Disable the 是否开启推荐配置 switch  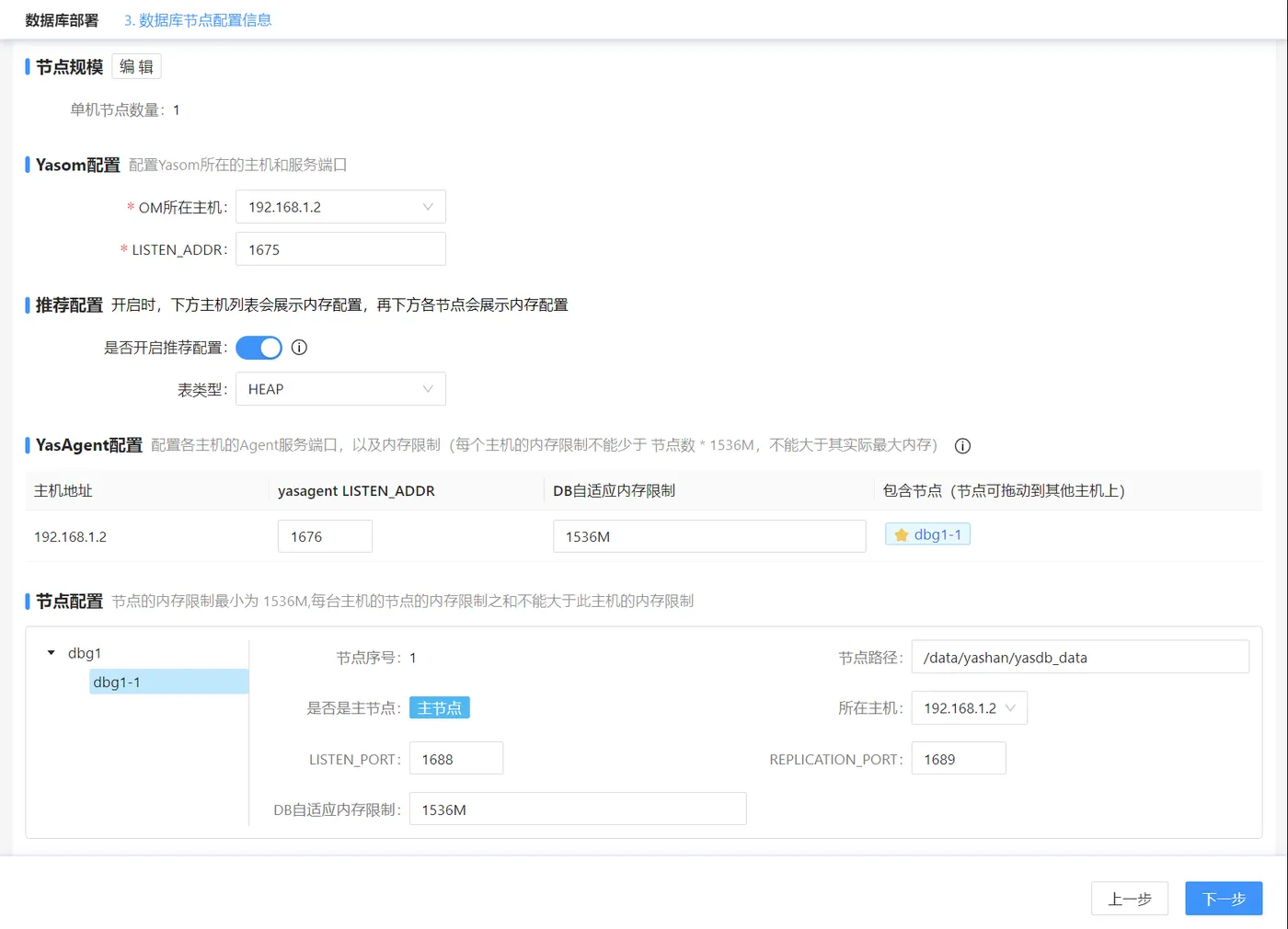259,347
